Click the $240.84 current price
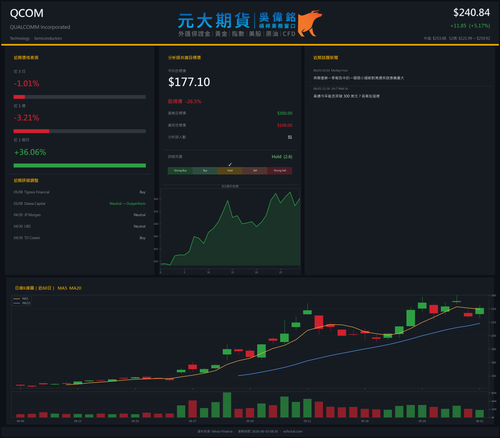The height and width of the screenshot is (438, 500). (x=471, y=13)
